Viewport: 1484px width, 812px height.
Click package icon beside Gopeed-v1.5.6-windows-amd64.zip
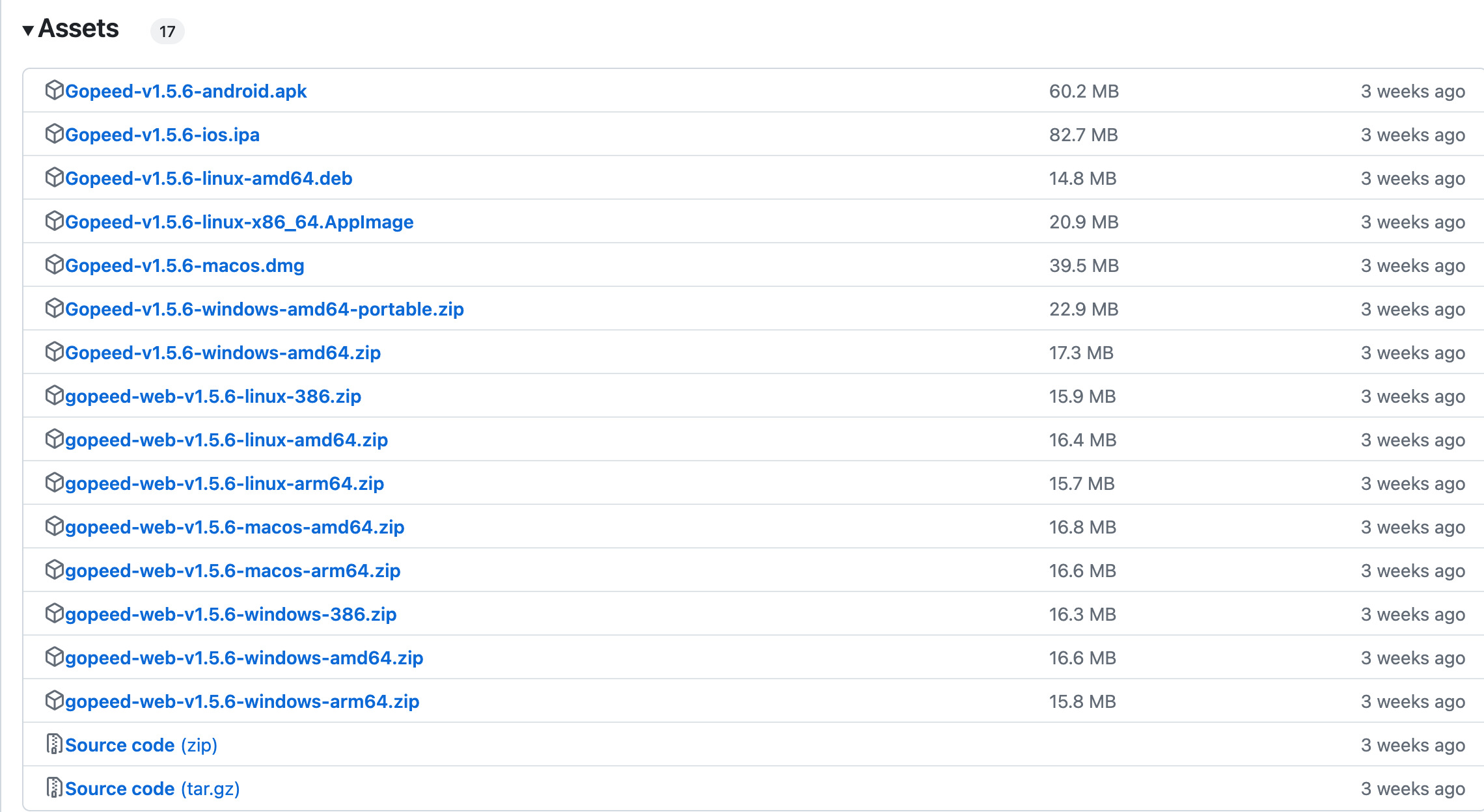(54, 351)
